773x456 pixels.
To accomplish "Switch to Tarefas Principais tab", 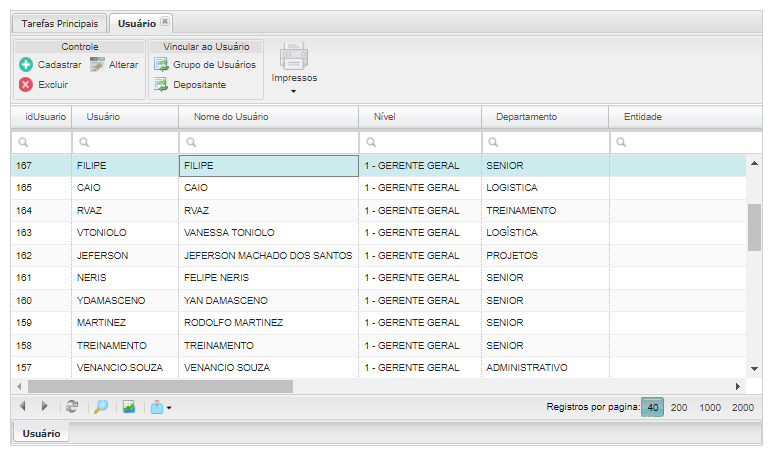I will [60, 23].
